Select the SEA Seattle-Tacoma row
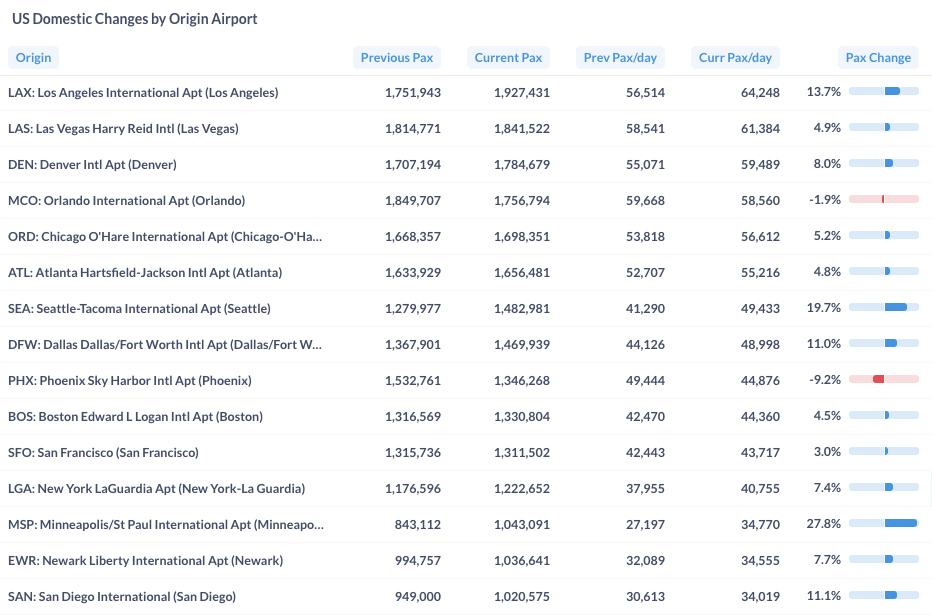The image size is (932, 615). 466,308
